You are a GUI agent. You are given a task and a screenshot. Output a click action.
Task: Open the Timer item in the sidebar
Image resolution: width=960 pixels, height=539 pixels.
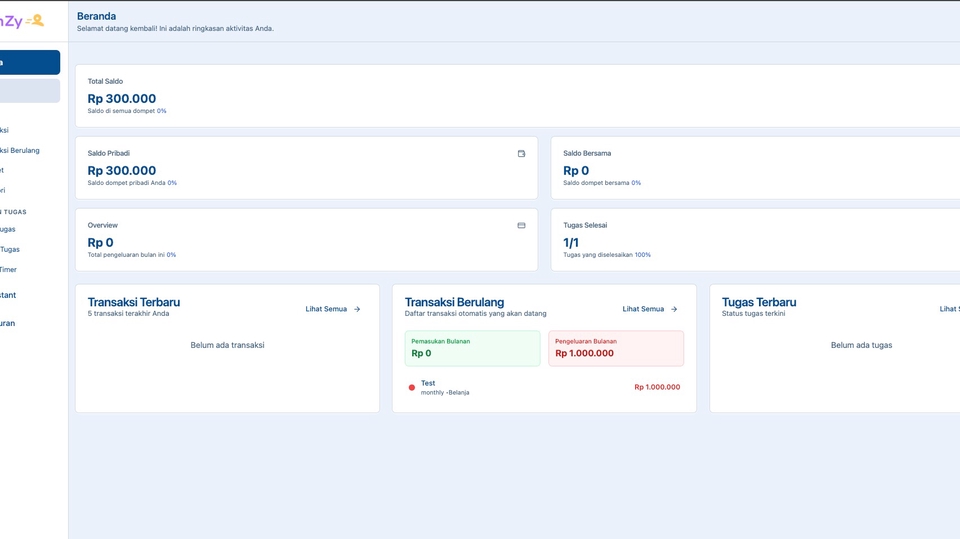(x=9, y=269)
